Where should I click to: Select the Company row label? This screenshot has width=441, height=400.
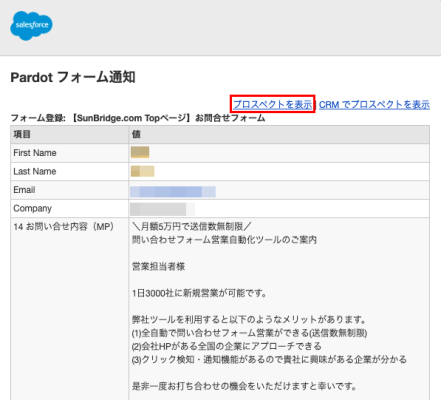tap(32, 209)
